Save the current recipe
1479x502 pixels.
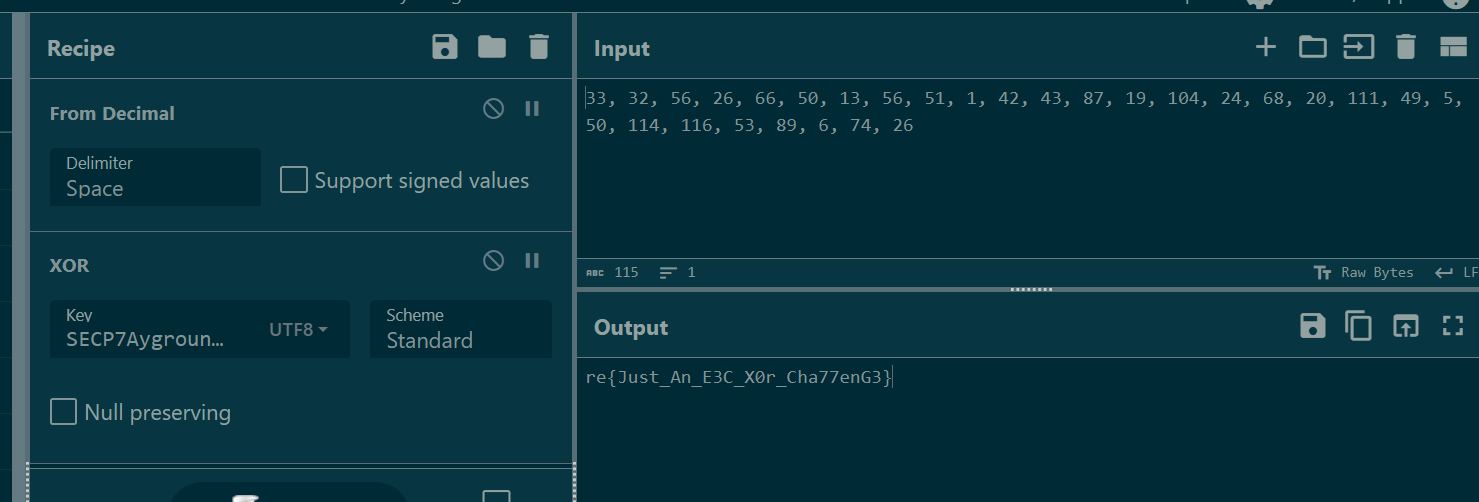point(445,47)
